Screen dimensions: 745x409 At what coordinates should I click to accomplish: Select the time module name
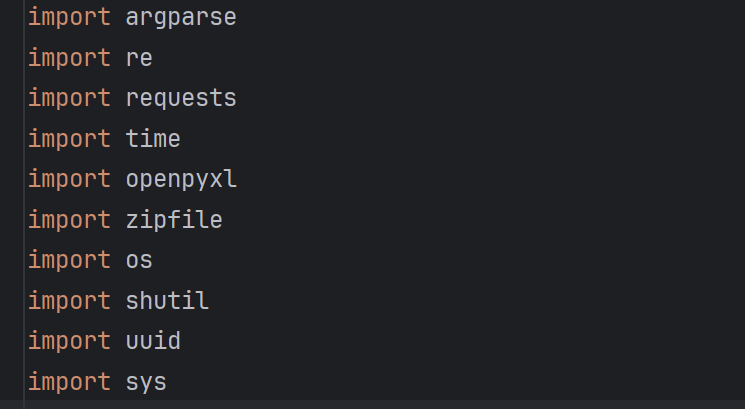pyautogui.click(x=153, y=139)
